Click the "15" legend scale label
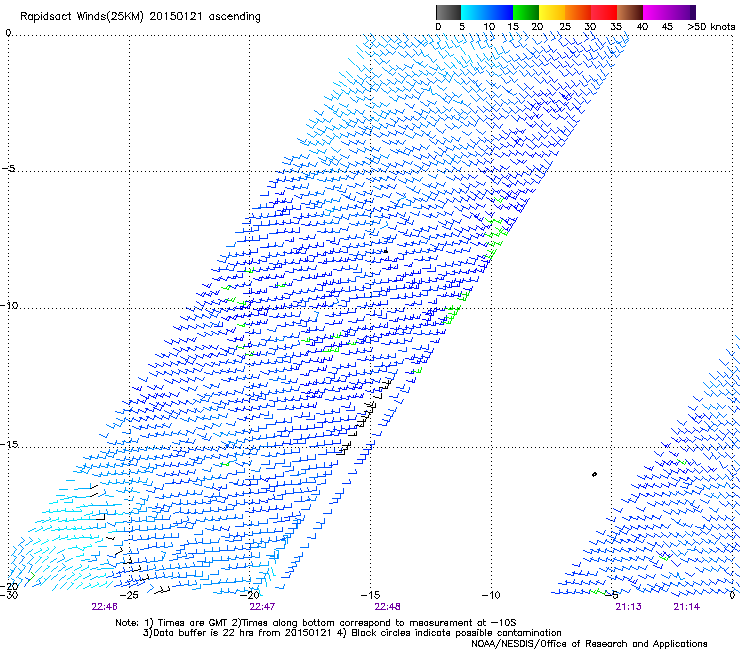Image resolution: width=740 pixels, height=650 pixels. pos(513,26)
